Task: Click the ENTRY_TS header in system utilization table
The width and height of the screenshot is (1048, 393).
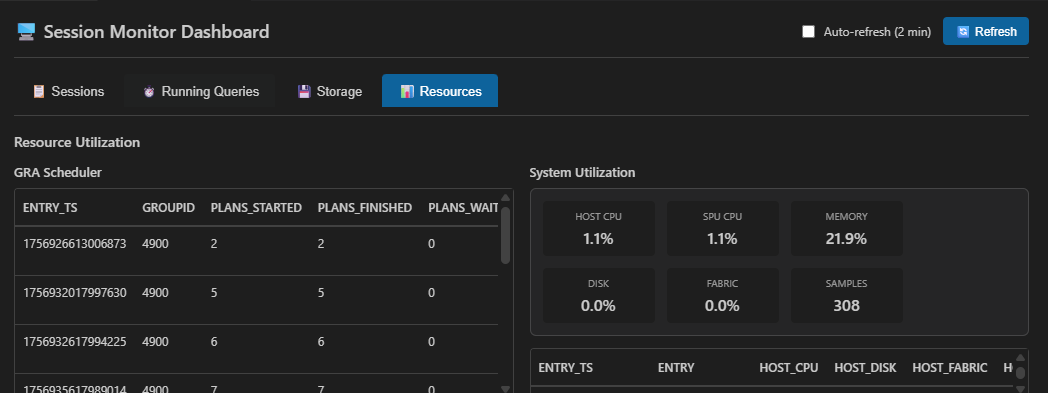Action: tap(565, 368)
